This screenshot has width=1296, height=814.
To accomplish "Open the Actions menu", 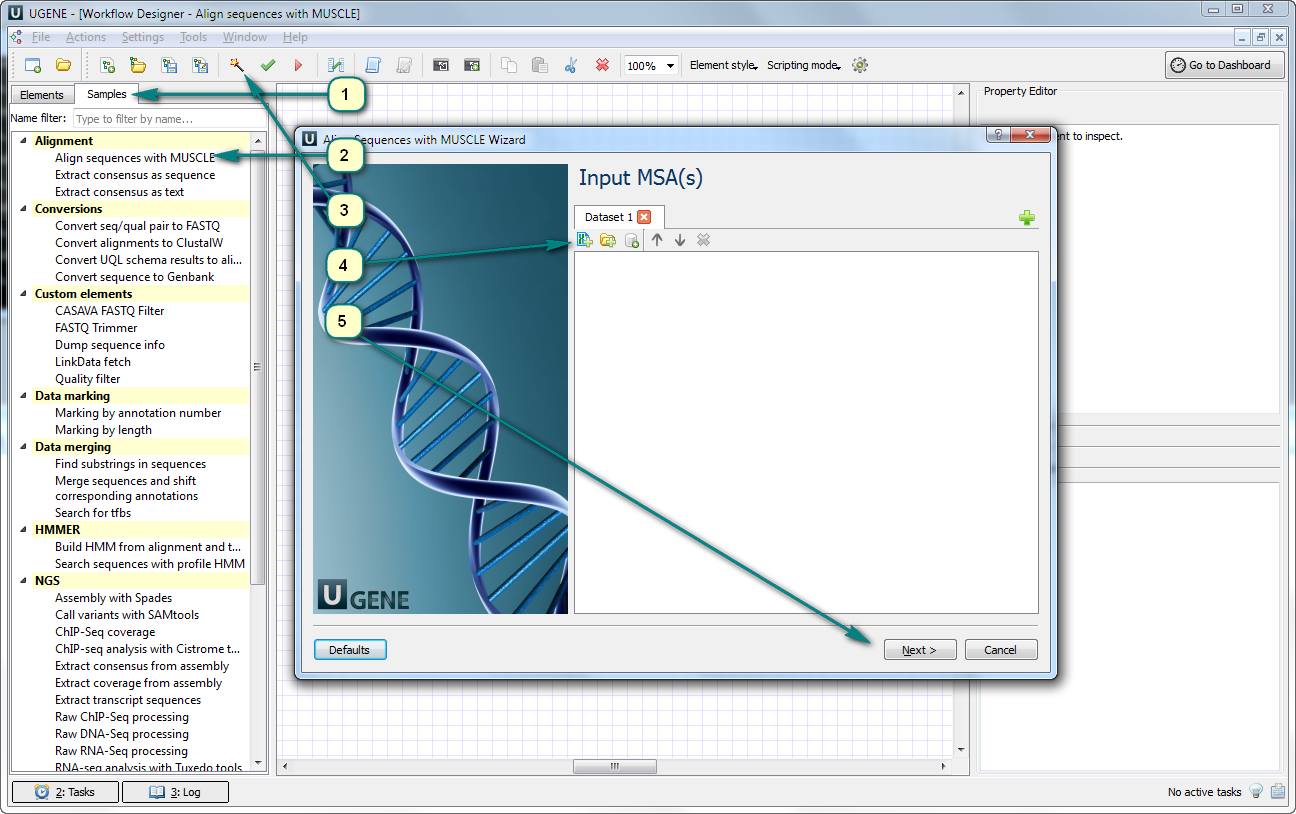I will point(85,36).
